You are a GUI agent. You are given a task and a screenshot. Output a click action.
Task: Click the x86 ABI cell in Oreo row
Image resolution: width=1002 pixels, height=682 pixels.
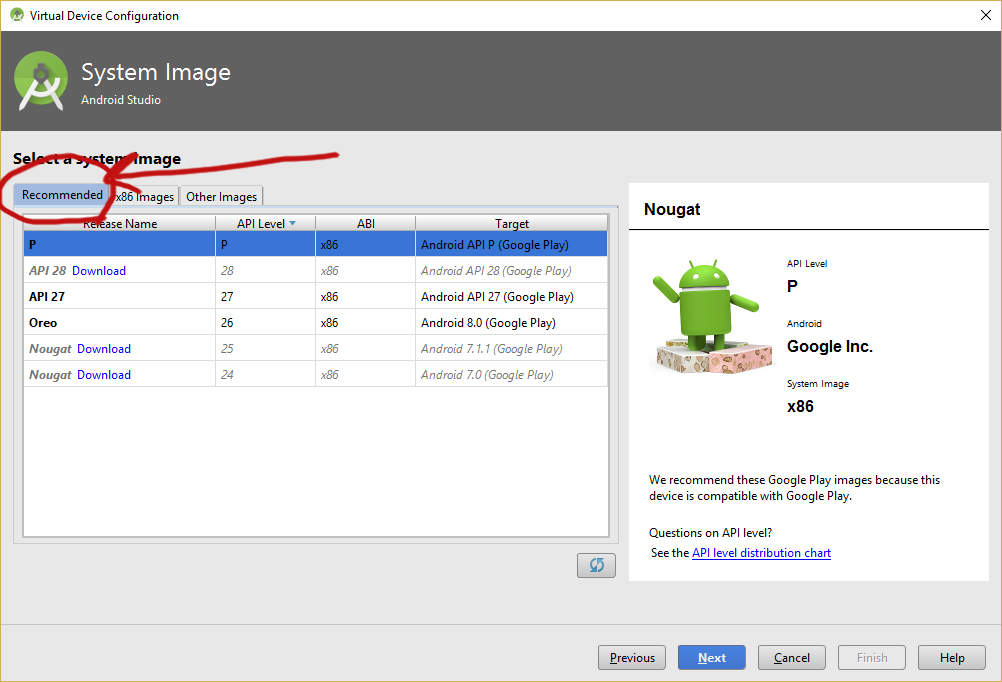(366, 323)
